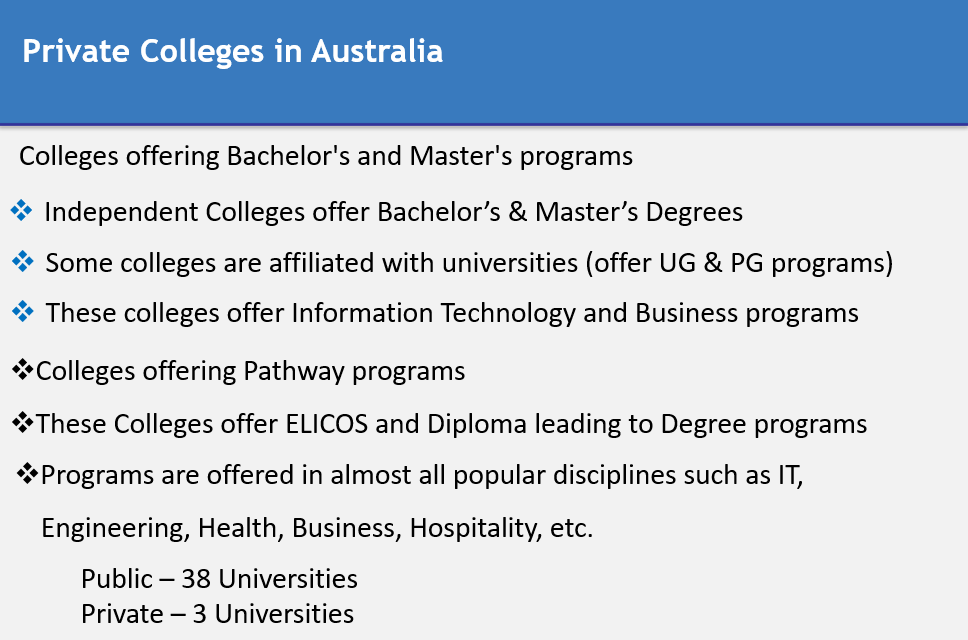Screen dimensions: 968x640
Task: Click blue bullet before Information Technology line
Action: [23, 312]
